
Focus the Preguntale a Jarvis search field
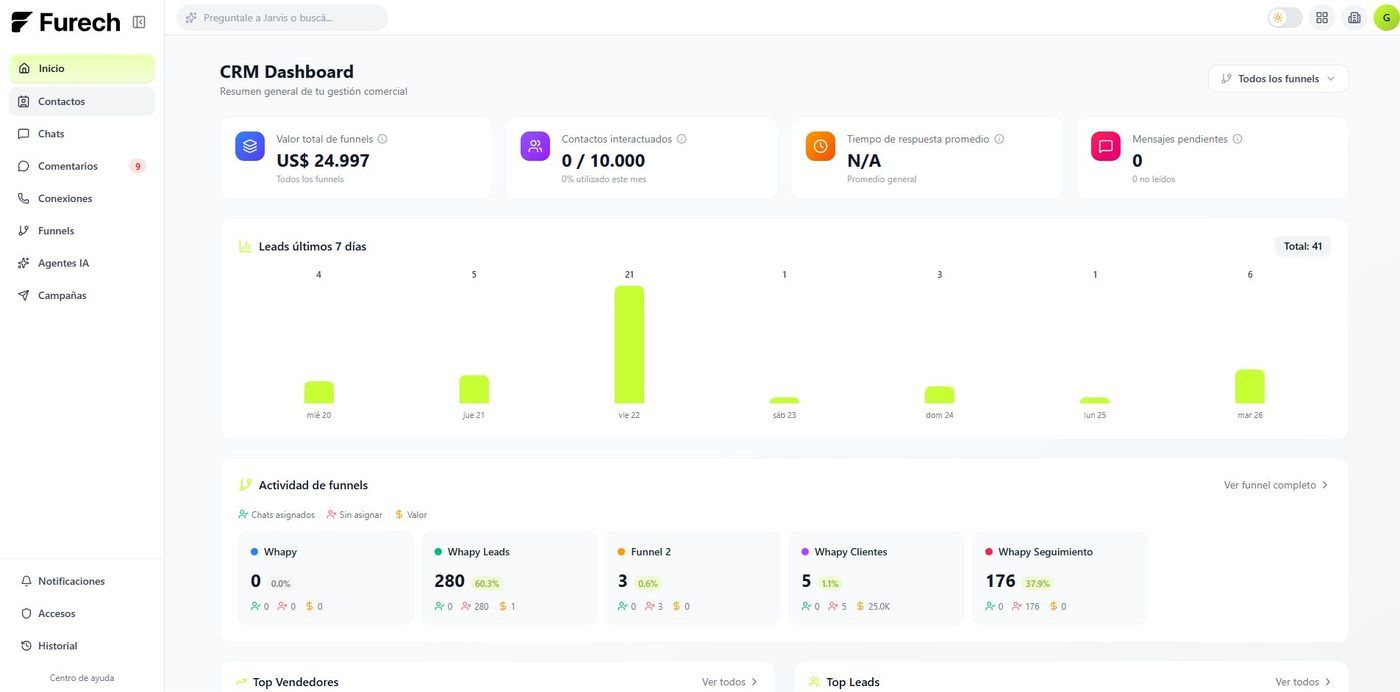283,18
